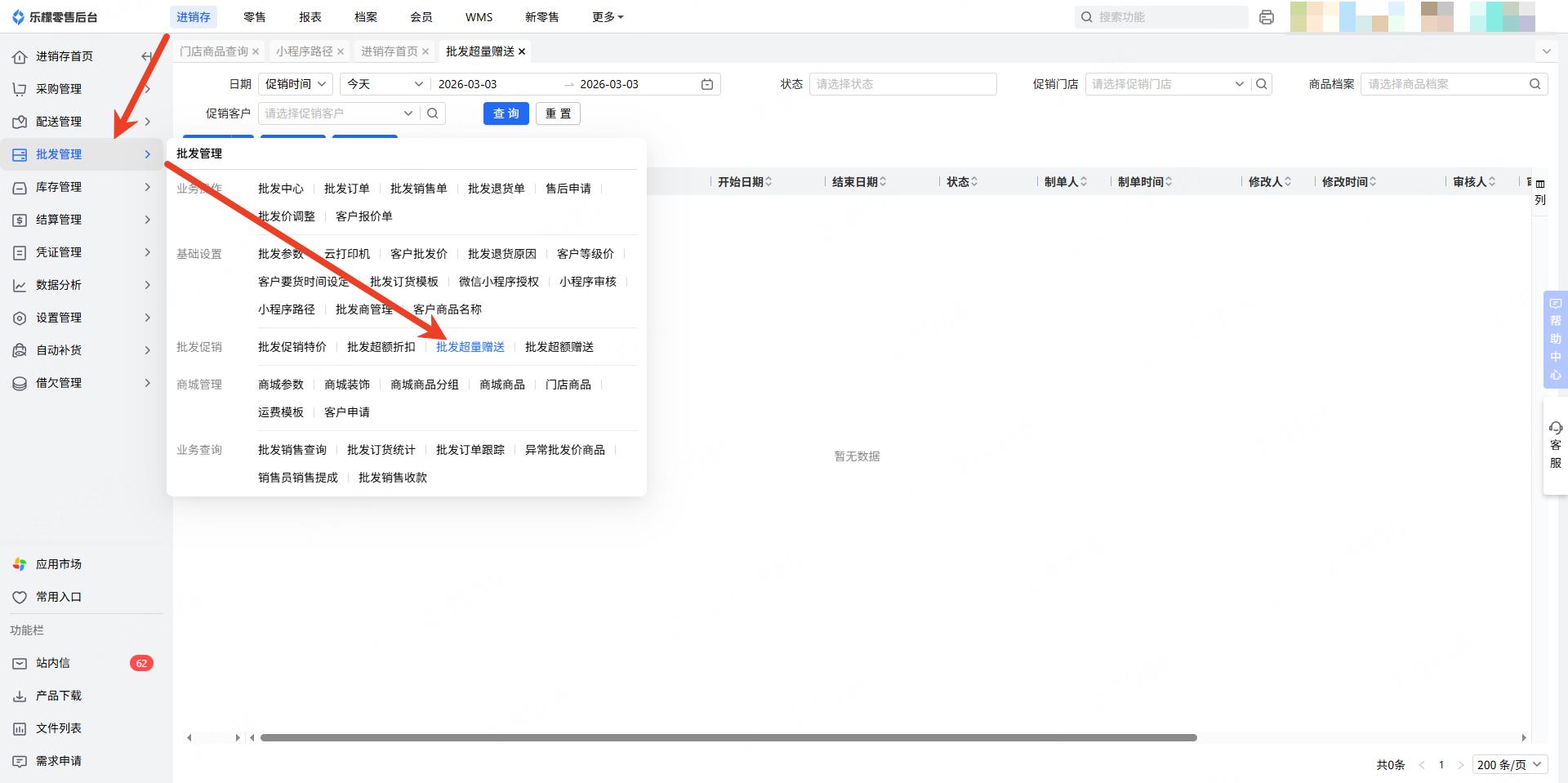1568x783 pixels.
Task: Click the 结算管理 sidebar icon
Action: point(20,220)
